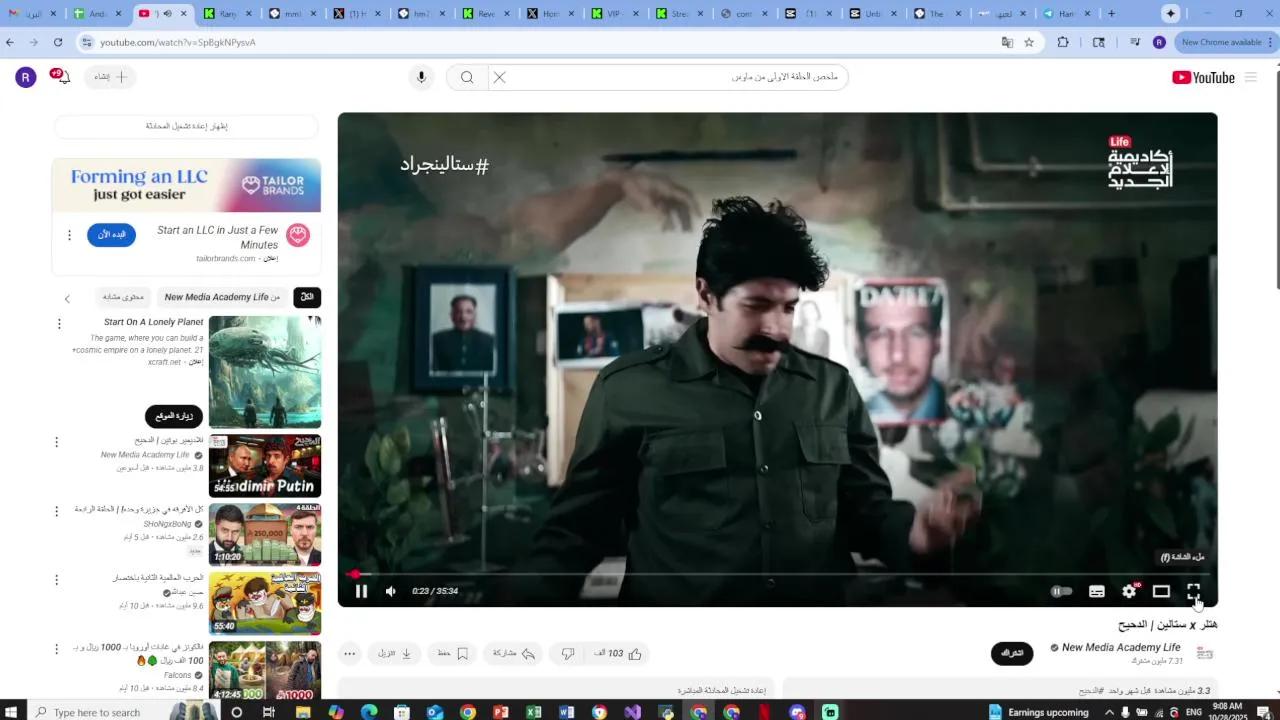Open more actions ellipsis below video
This screenshot has height=720, width=1280.
pyautogui.click(x=349, y=653)
